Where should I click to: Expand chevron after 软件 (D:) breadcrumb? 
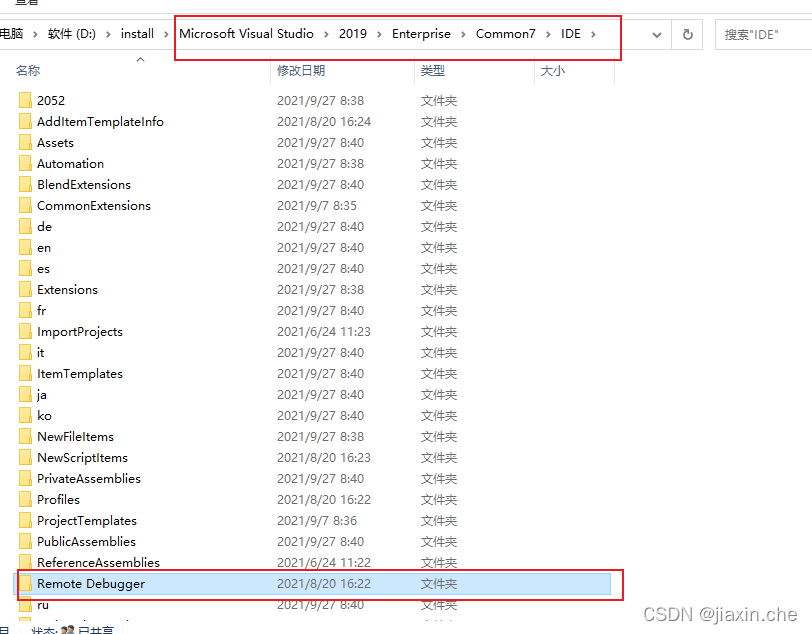108,34
